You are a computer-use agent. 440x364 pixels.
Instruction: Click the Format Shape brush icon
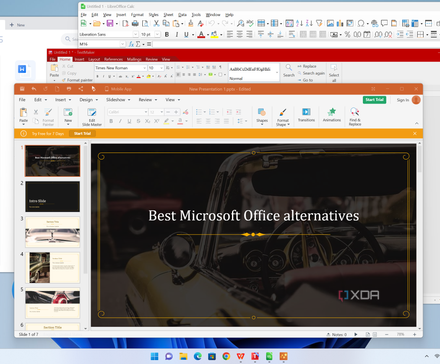[x=283, y=112]
